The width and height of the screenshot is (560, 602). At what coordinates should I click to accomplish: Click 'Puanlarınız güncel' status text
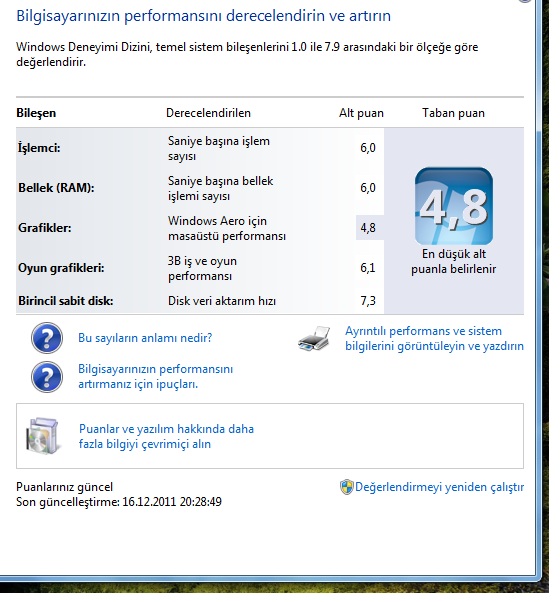tap(64, 487)
